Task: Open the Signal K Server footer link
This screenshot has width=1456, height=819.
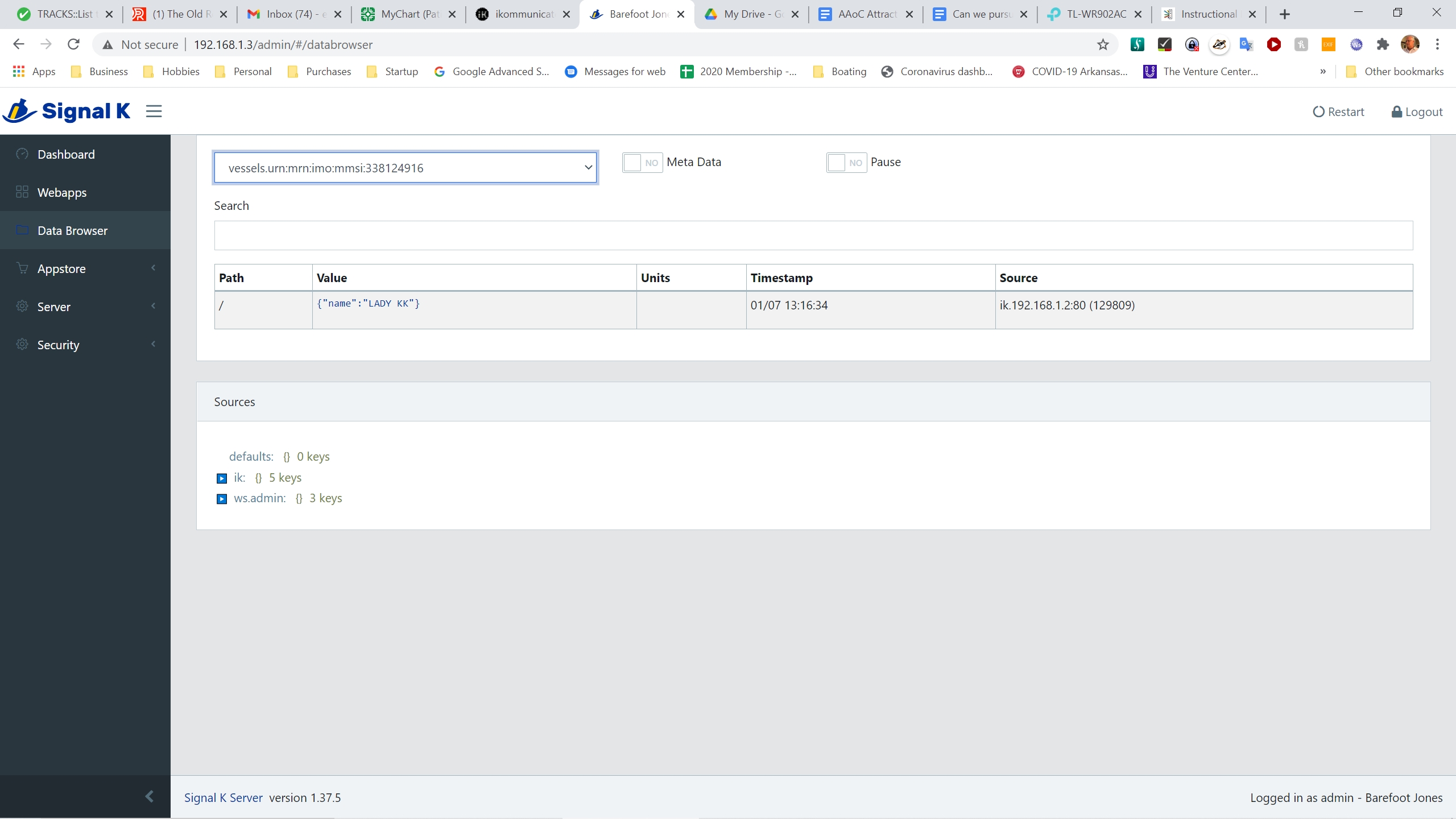Action: tap(223, 797)
